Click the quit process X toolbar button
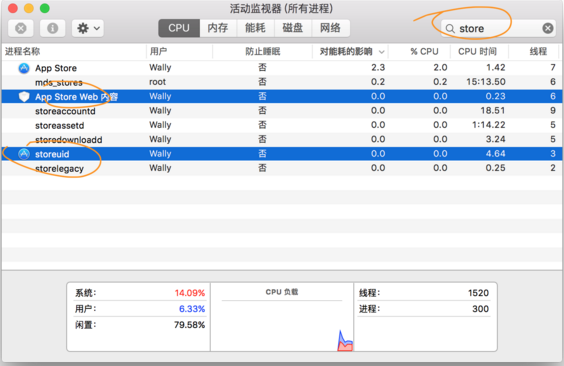 [x=21, y=28]
